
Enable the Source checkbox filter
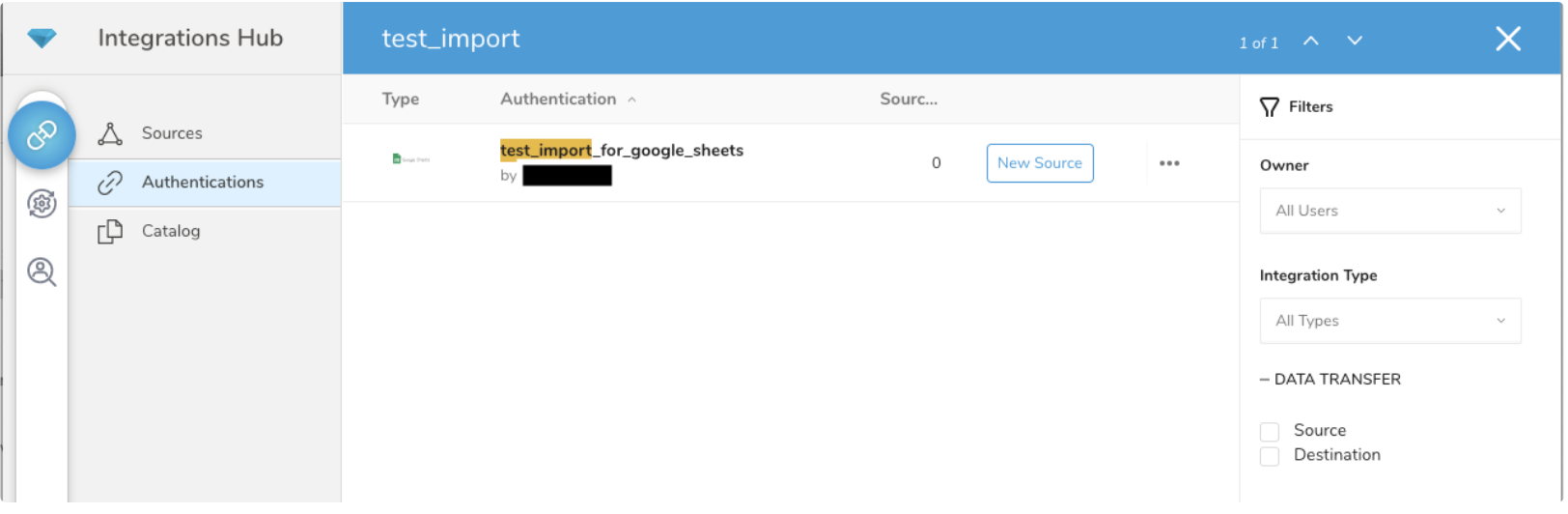(x=1270, y=432)
